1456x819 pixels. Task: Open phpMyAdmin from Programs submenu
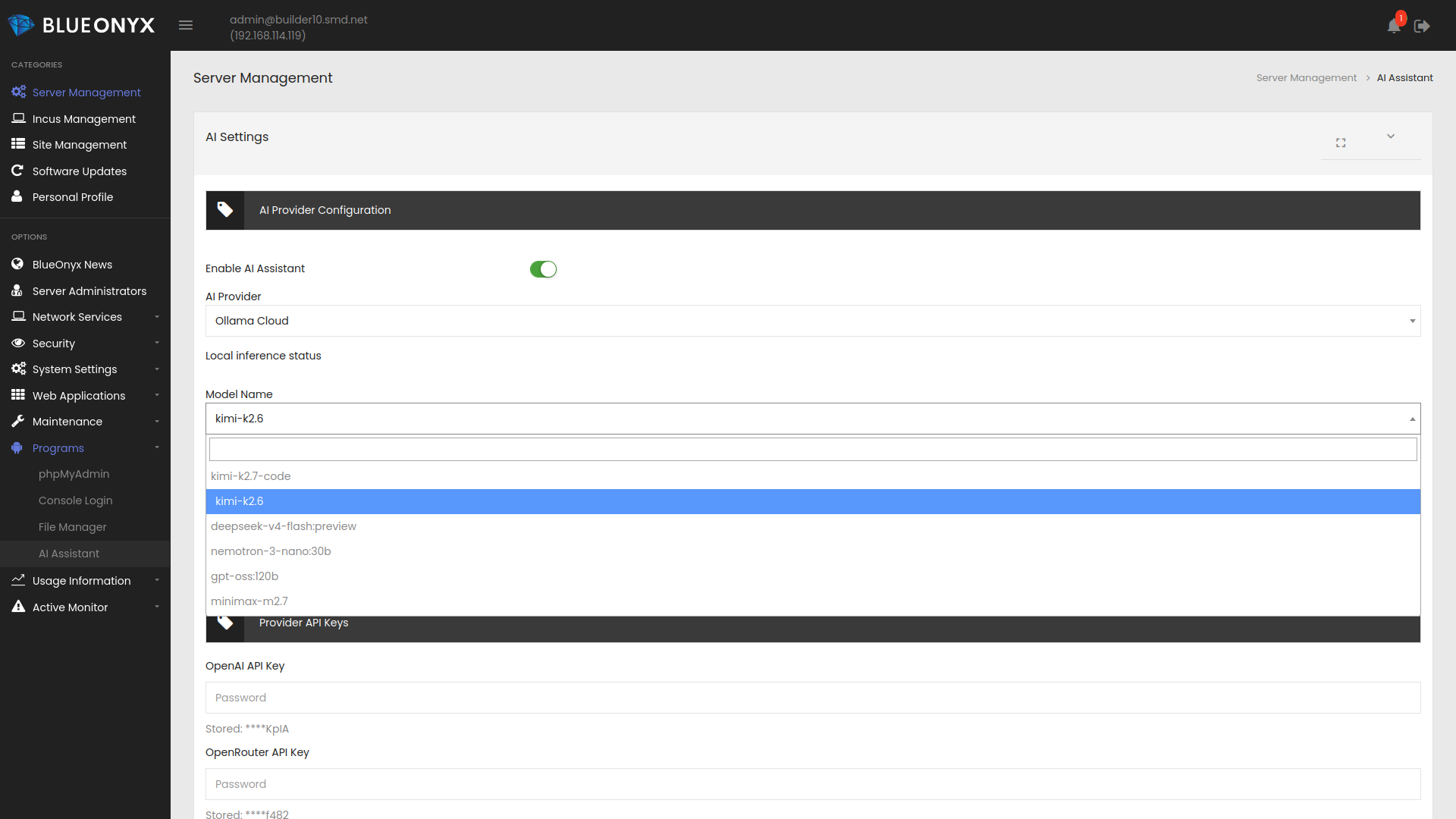pos(74,474)
